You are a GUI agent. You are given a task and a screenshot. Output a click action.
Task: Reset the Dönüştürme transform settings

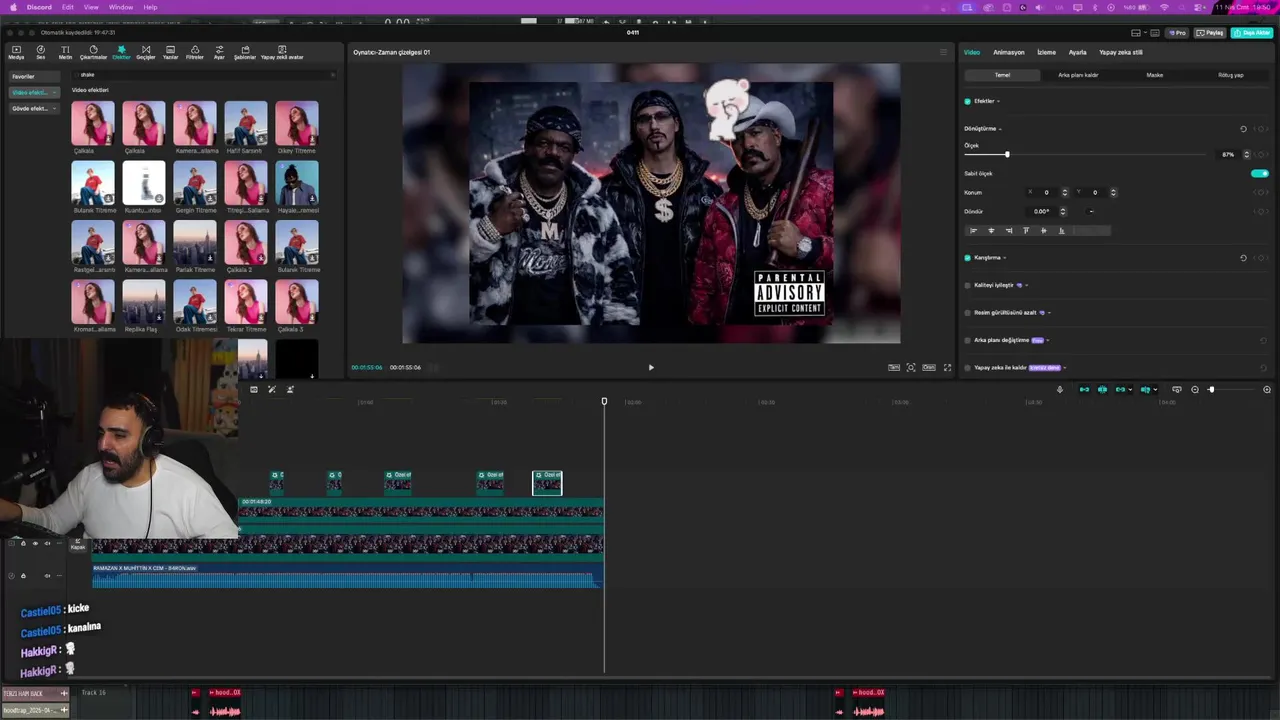coord(1243,129)
